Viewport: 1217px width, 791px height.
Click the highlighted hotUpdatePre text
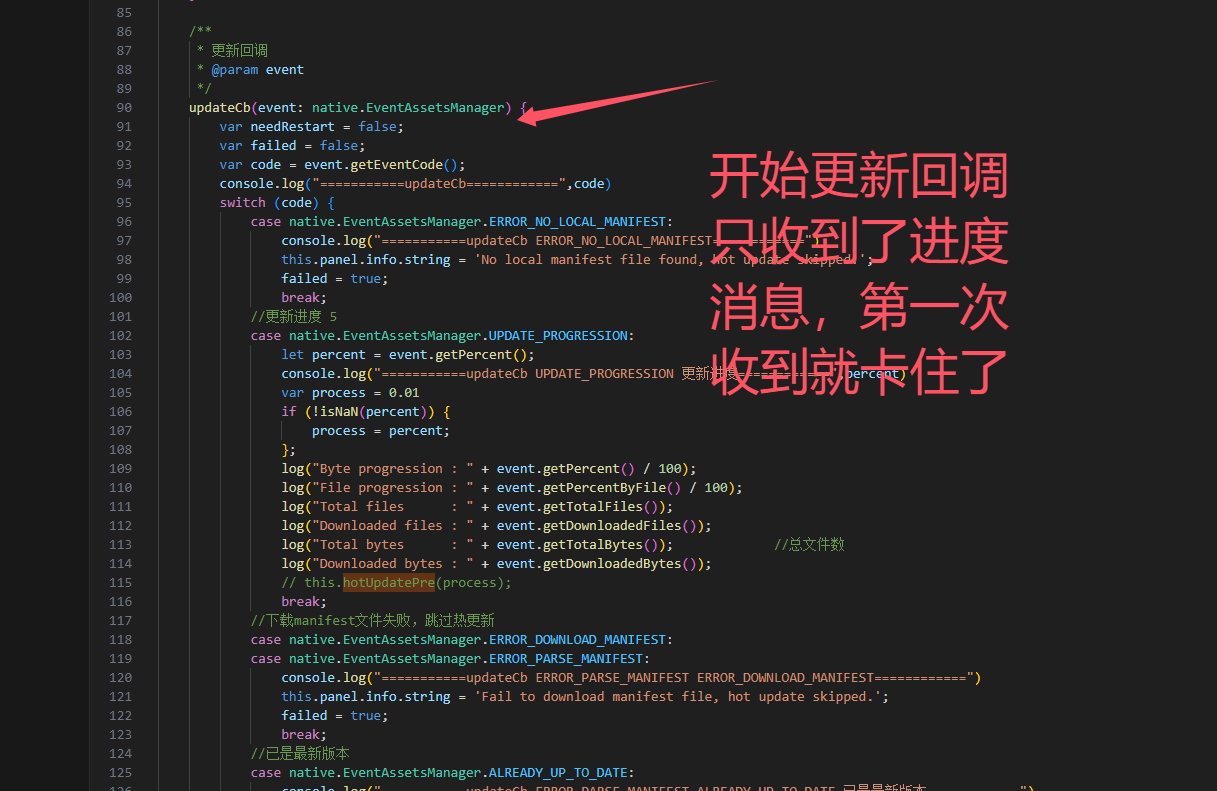389,583
